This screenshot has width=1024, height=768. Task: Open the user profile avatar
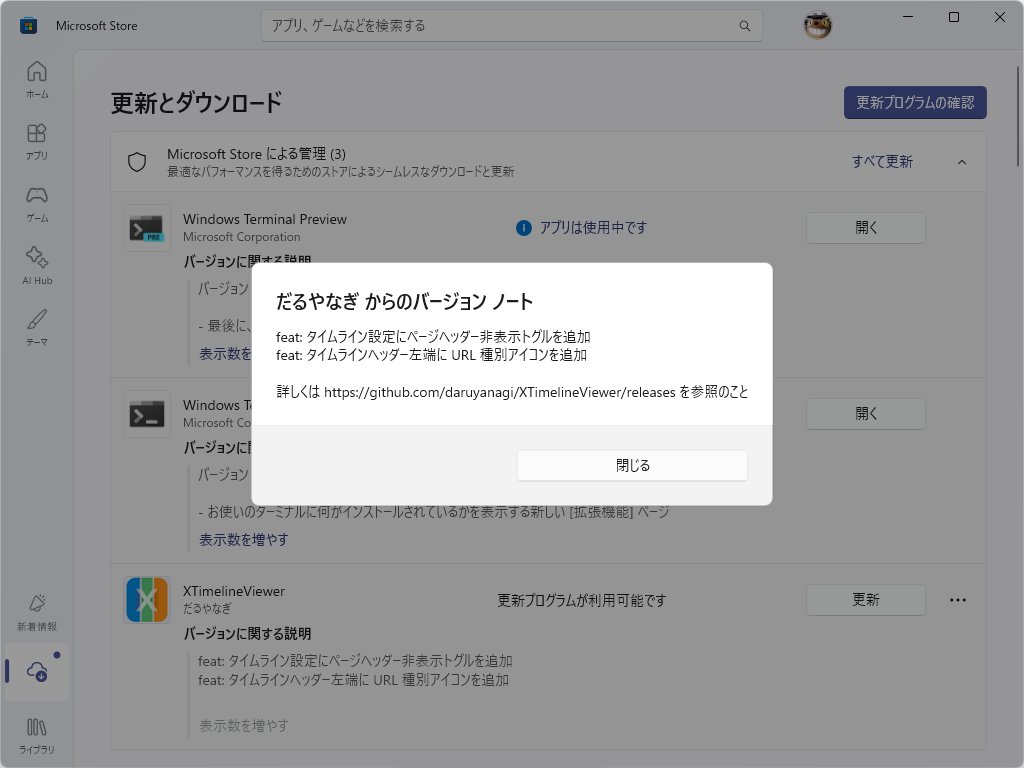(817, 25)
